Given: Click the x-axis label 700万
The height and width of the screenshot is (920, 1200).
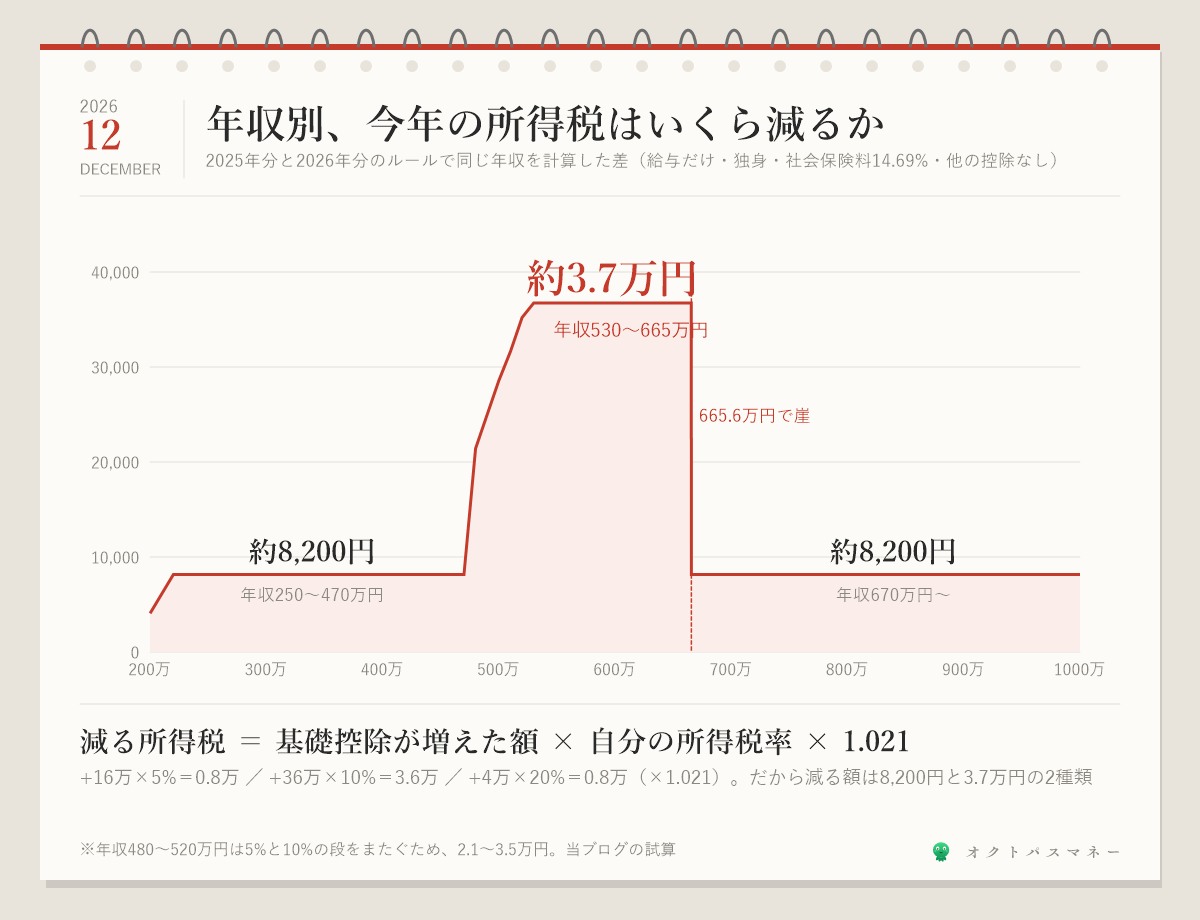Looking at the screenshot, I should (x=730, y=670).
